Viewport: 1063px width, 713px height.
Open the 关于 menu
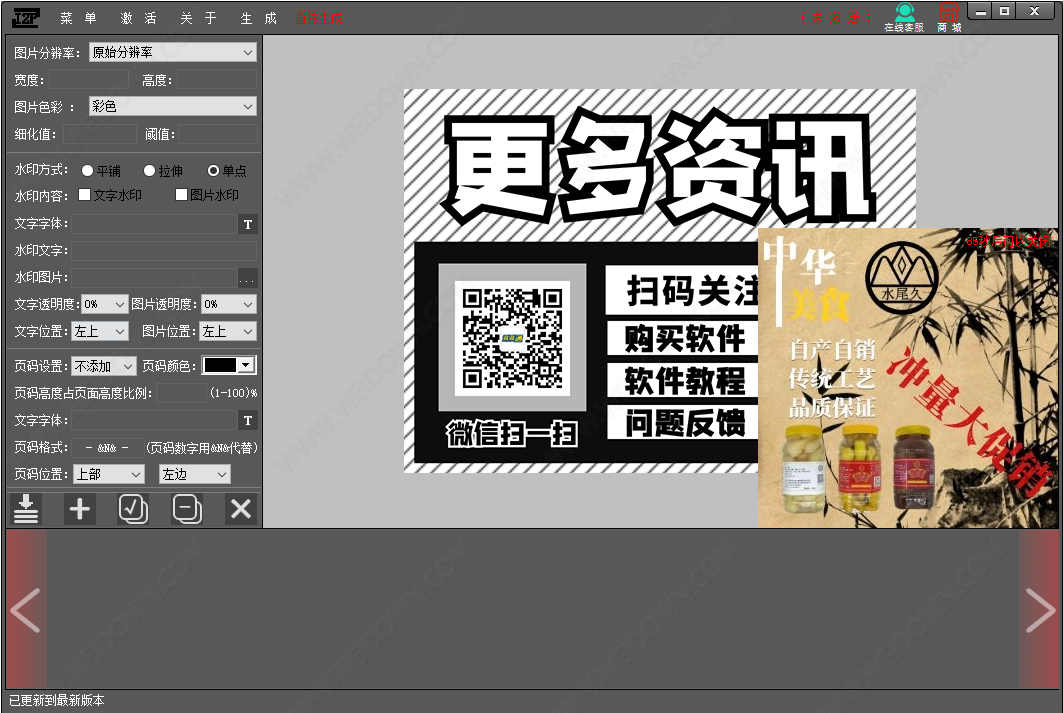click(199, 18)
